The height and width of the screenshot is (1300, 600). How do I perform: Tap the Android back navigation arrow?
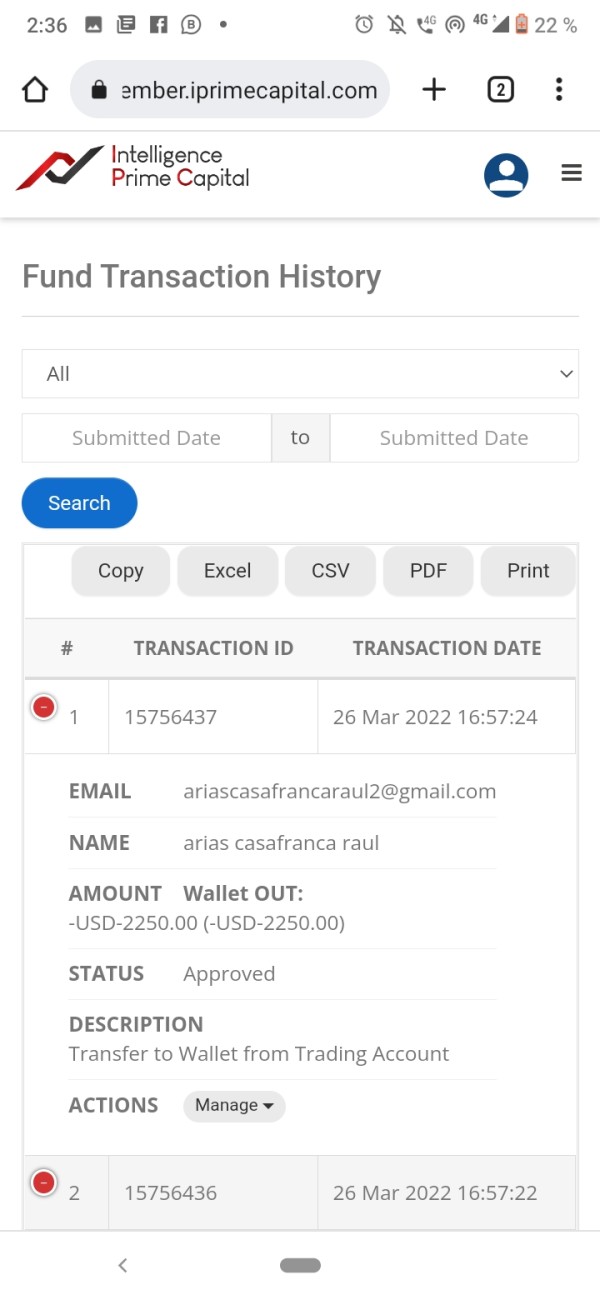(x=122, y=1265)
